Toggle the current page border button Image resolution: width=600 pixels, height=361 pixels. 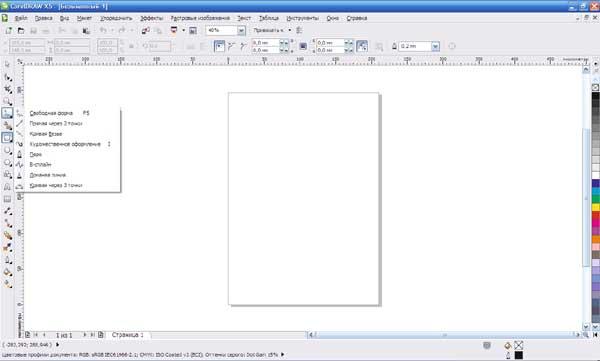coord(219,46)
